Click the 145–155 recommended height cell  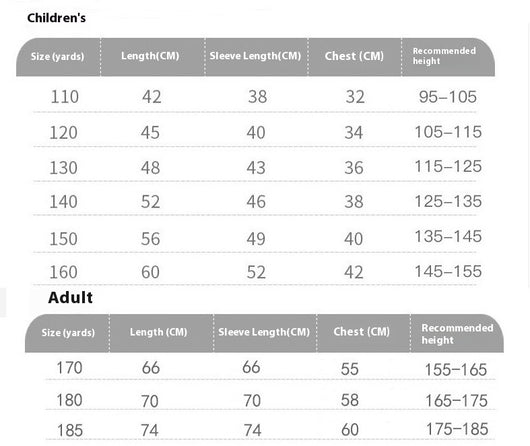(x=448, y=271)
